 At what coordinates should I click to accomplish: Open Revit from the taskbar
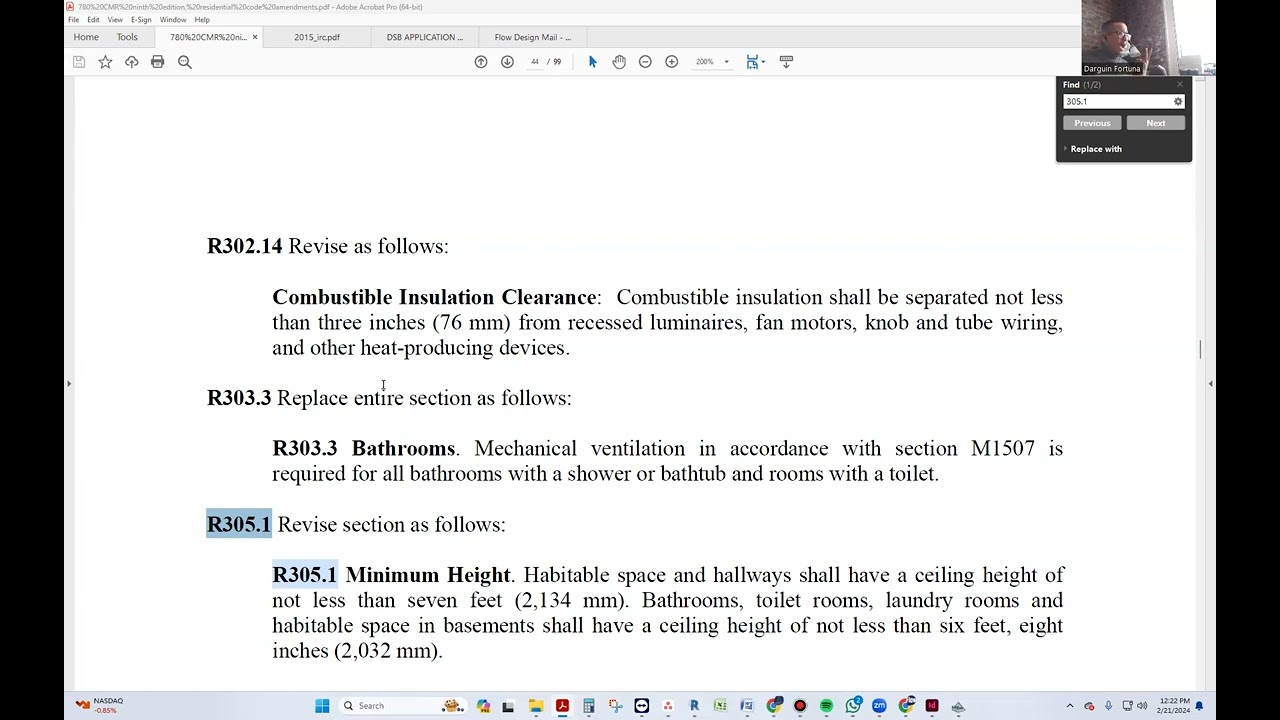pos(694,706)
